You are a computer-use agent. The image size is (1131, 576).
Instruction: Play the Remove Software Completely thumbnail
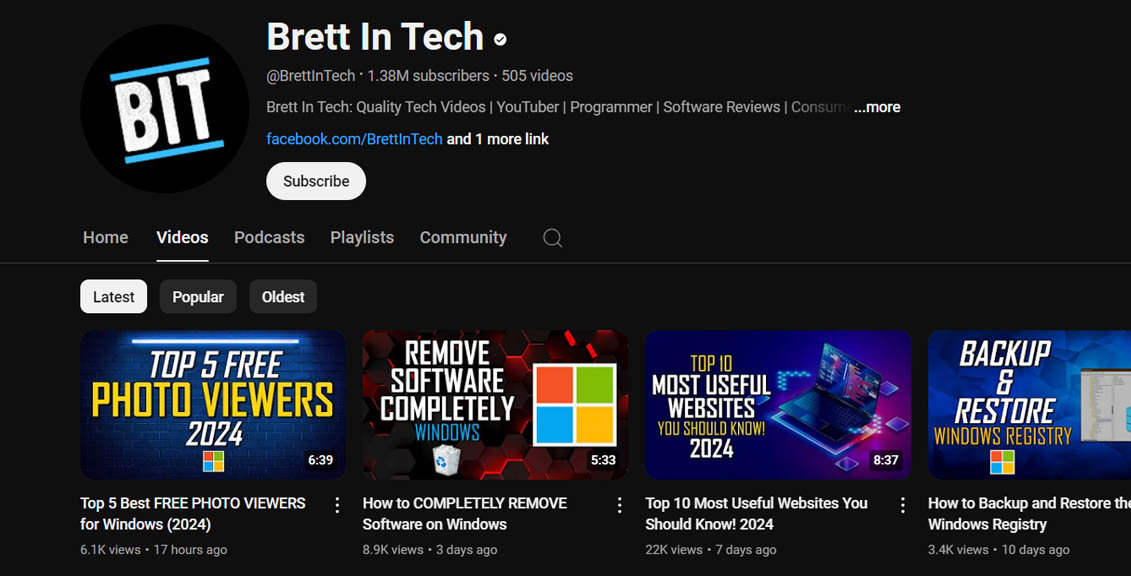pyautogui.click(x=495, y=405)
